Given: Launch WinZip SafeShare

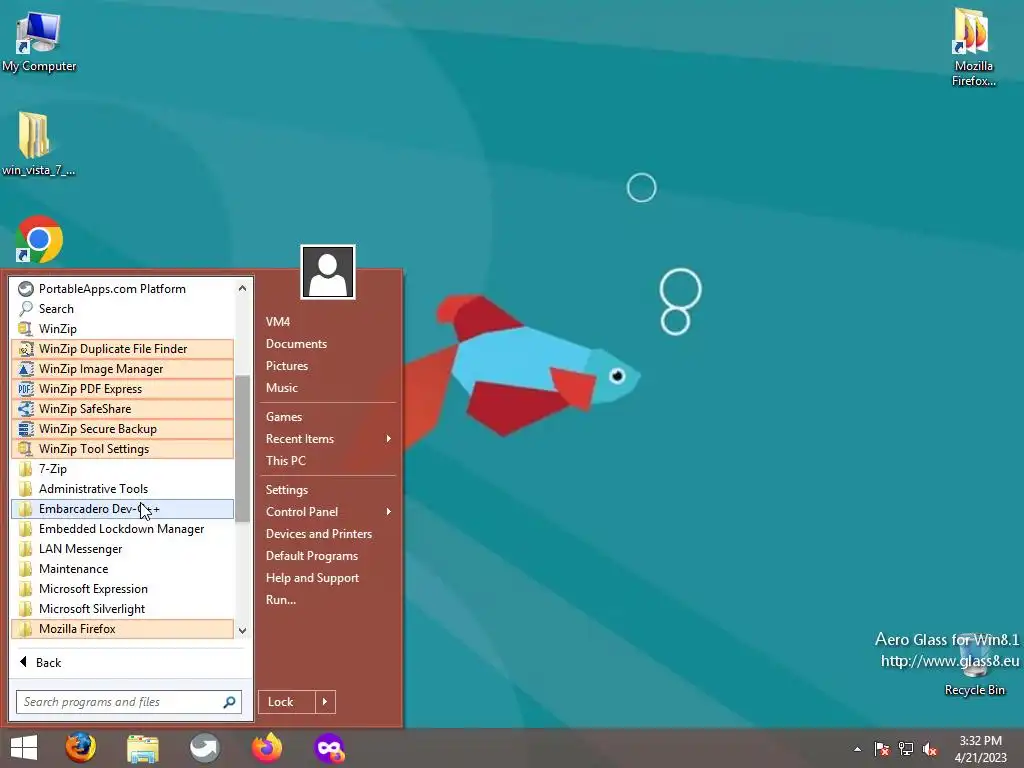Looking at the screenshot, I should click(123, 409).
